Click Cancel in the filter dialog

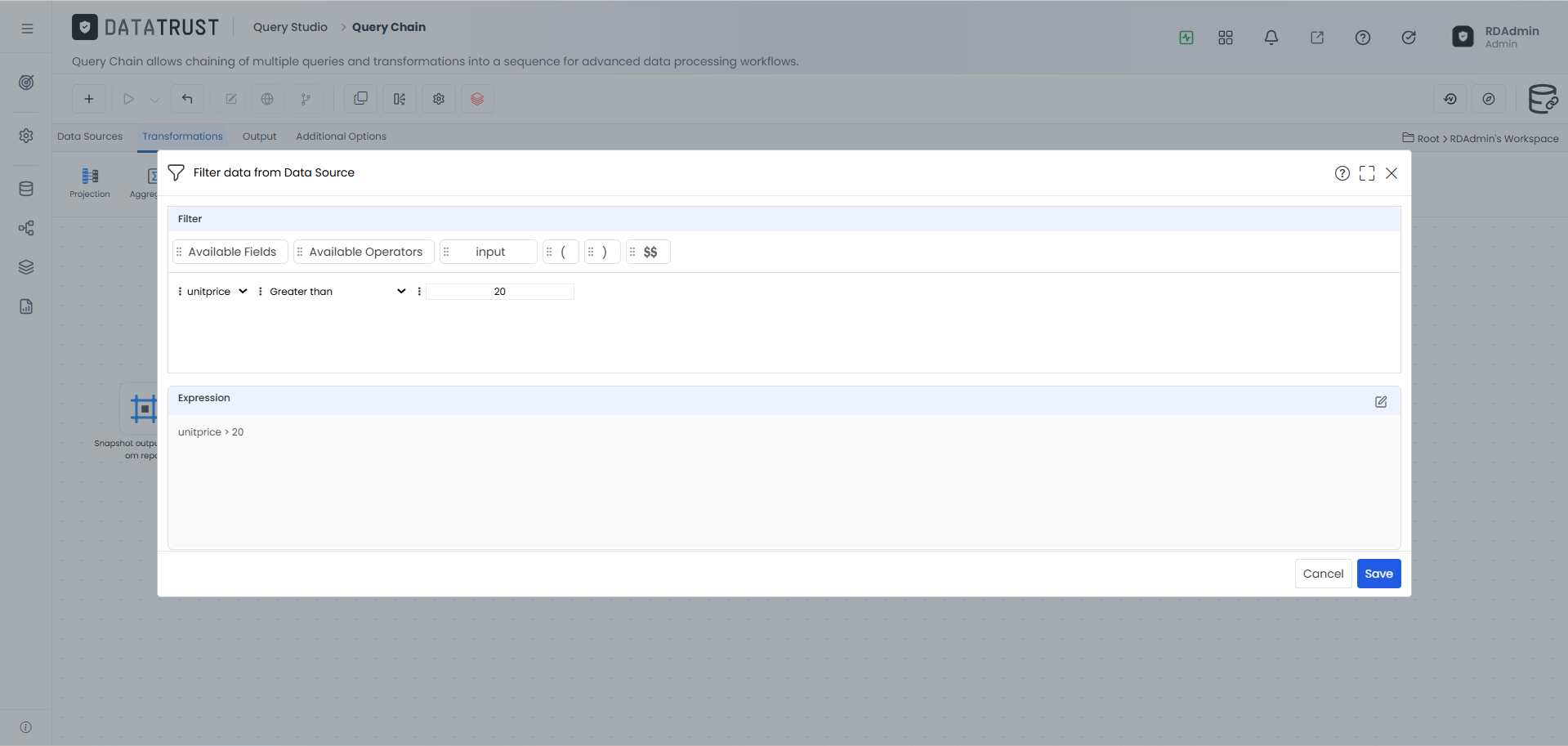(1323, 574)
